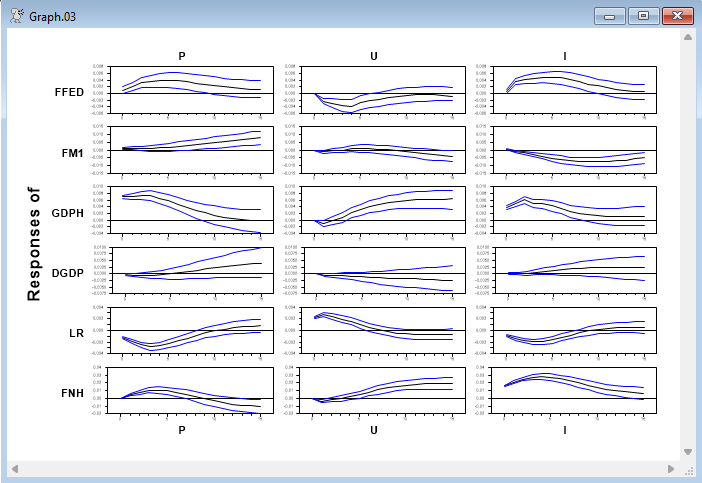Screen dimensions: 702x483
Task: Close the Graph.03 window
Action: point(677,17)
